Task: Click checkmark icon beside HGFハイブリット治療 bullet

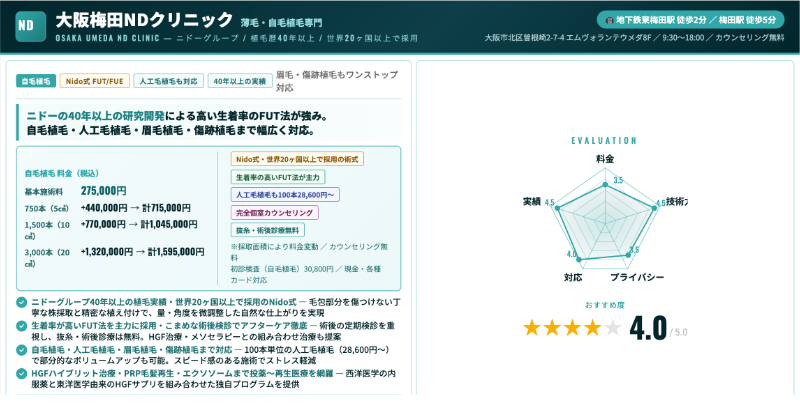Action: pos(22,374)
